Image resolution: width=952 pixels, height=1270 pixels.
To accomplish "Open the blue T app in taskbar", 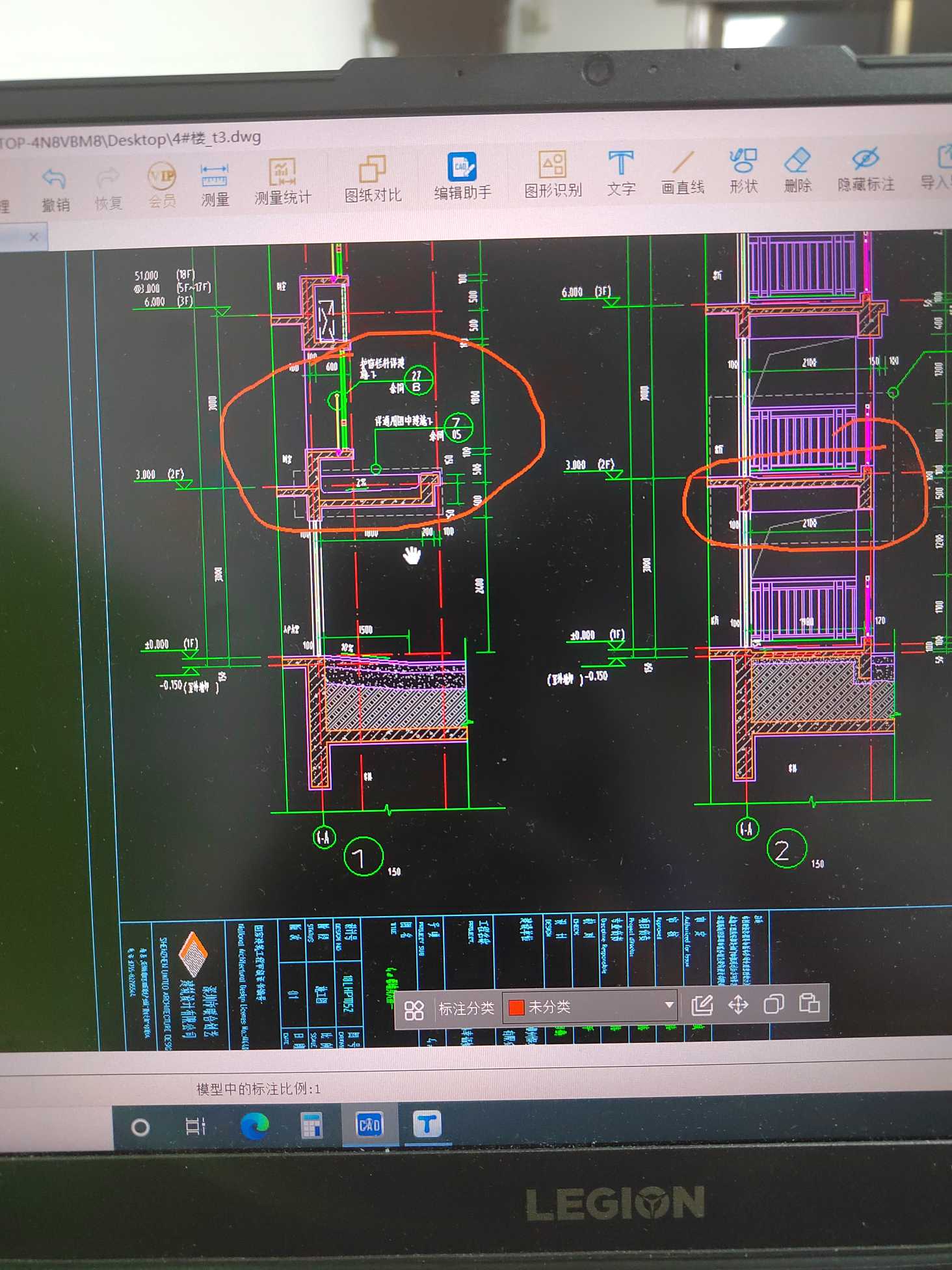I will point(427,1124).
